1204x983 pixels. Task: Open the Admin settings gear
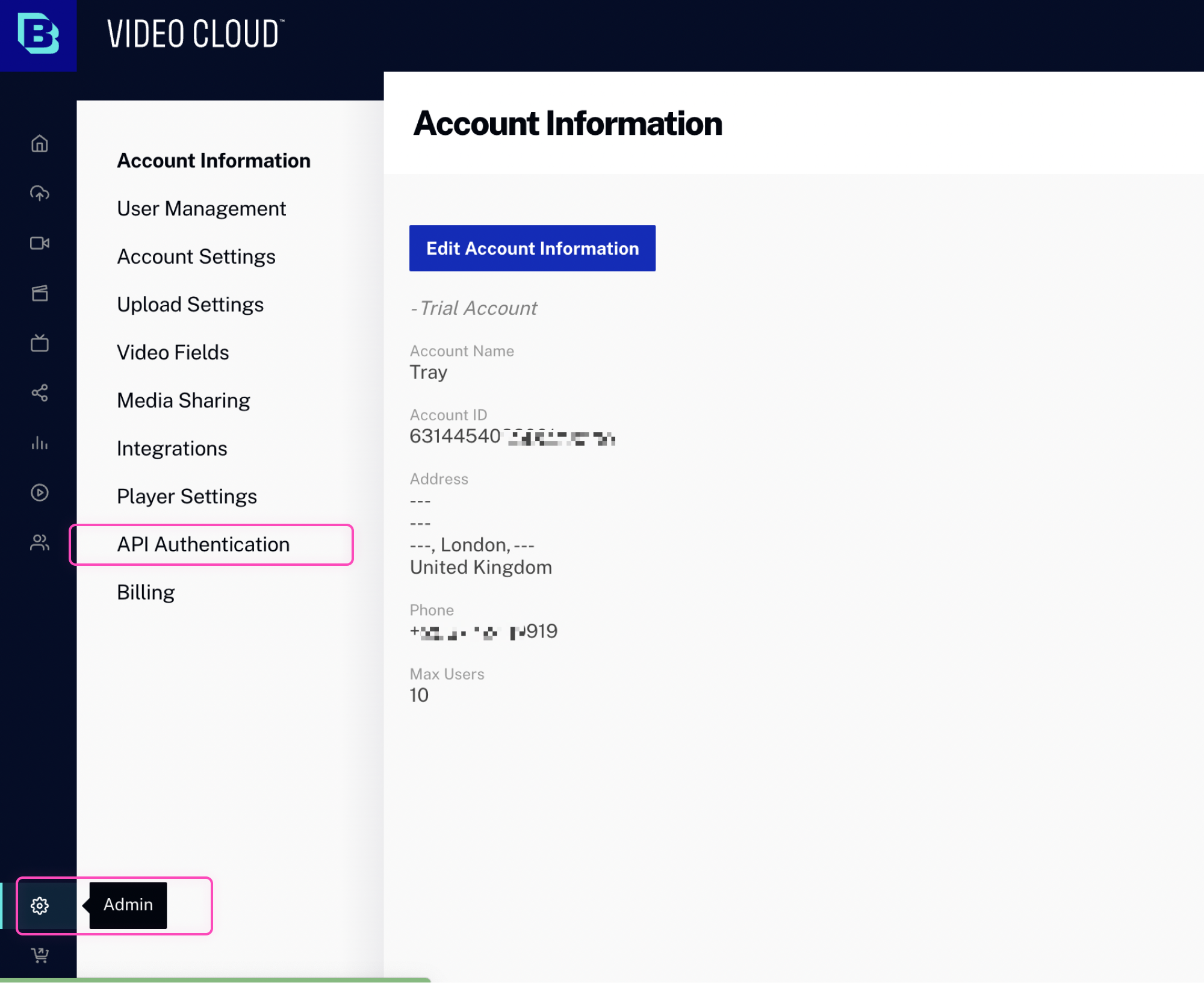coord(40,905)
